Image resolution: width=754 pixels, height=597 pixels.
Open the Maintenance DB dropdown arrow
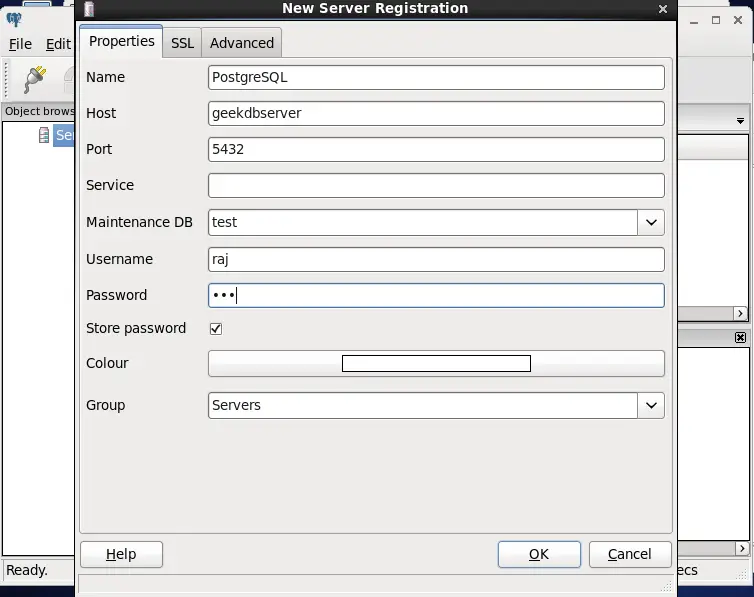[x=651, y=223]
